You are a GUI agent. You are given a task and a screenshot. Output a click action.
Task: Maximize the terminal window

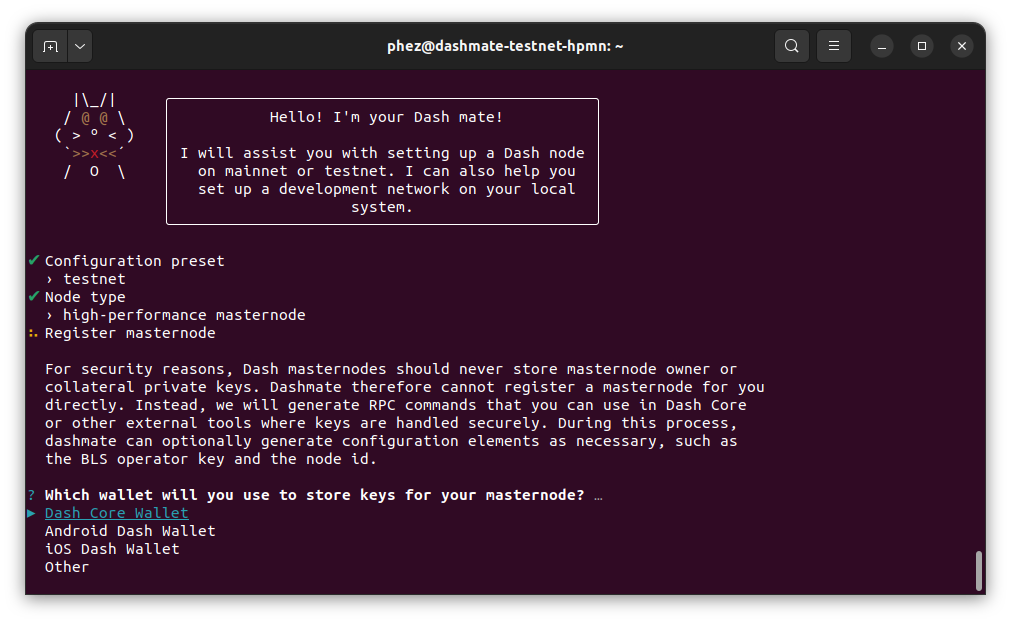tap(922, 46)
